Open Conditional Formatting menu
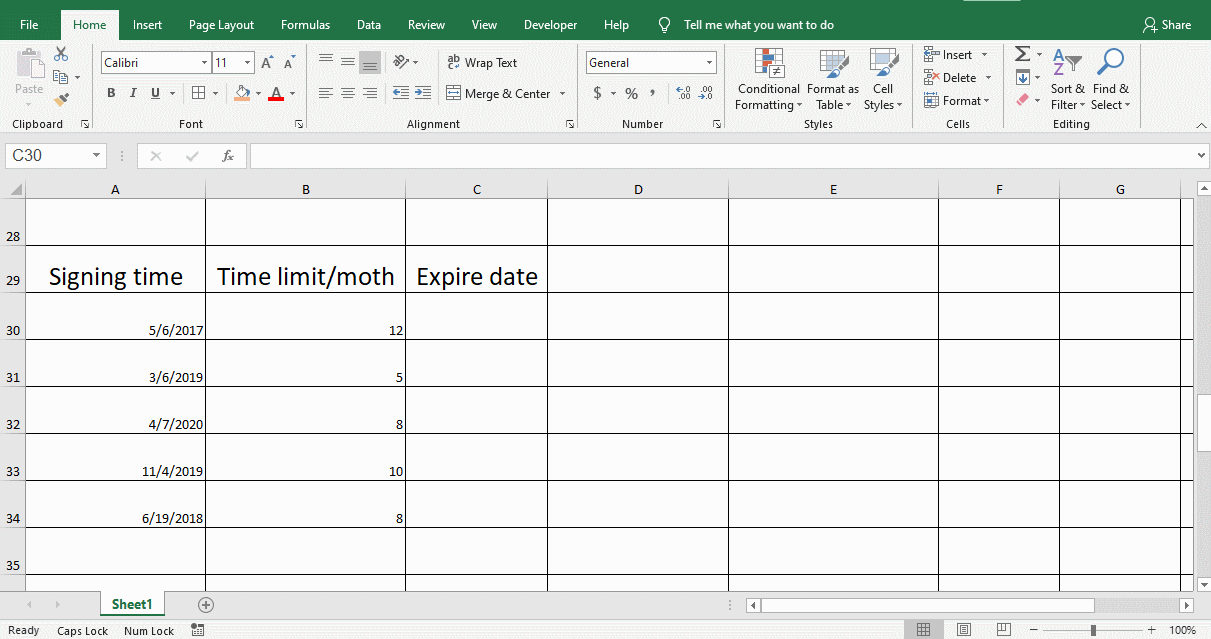Image resolution: width=1211 pixels, height=639 pixels. pos(768,79)
